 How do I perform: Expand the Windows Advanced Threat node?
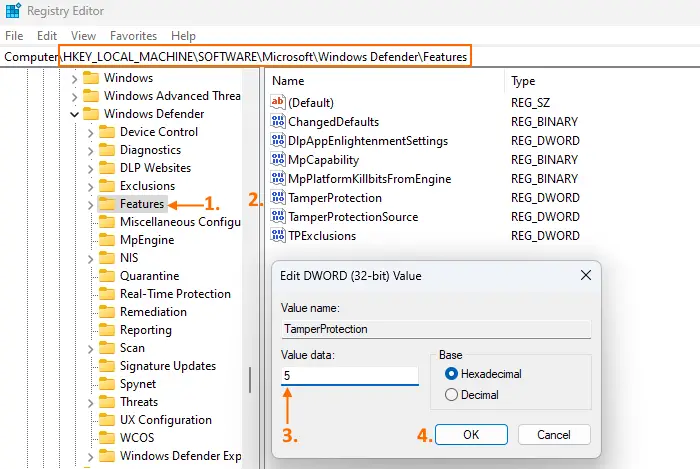pos(75,97)
